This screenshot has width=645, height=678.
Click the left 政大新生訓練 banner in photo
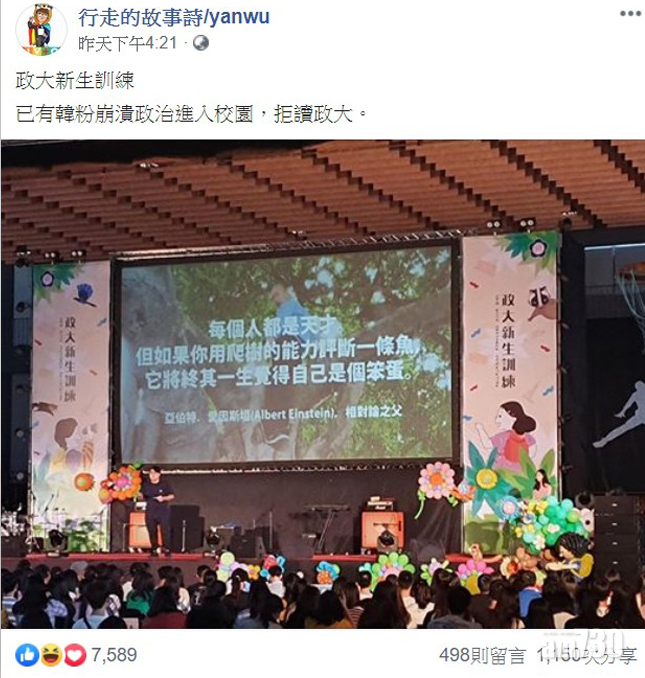click(x=70, y=406)
